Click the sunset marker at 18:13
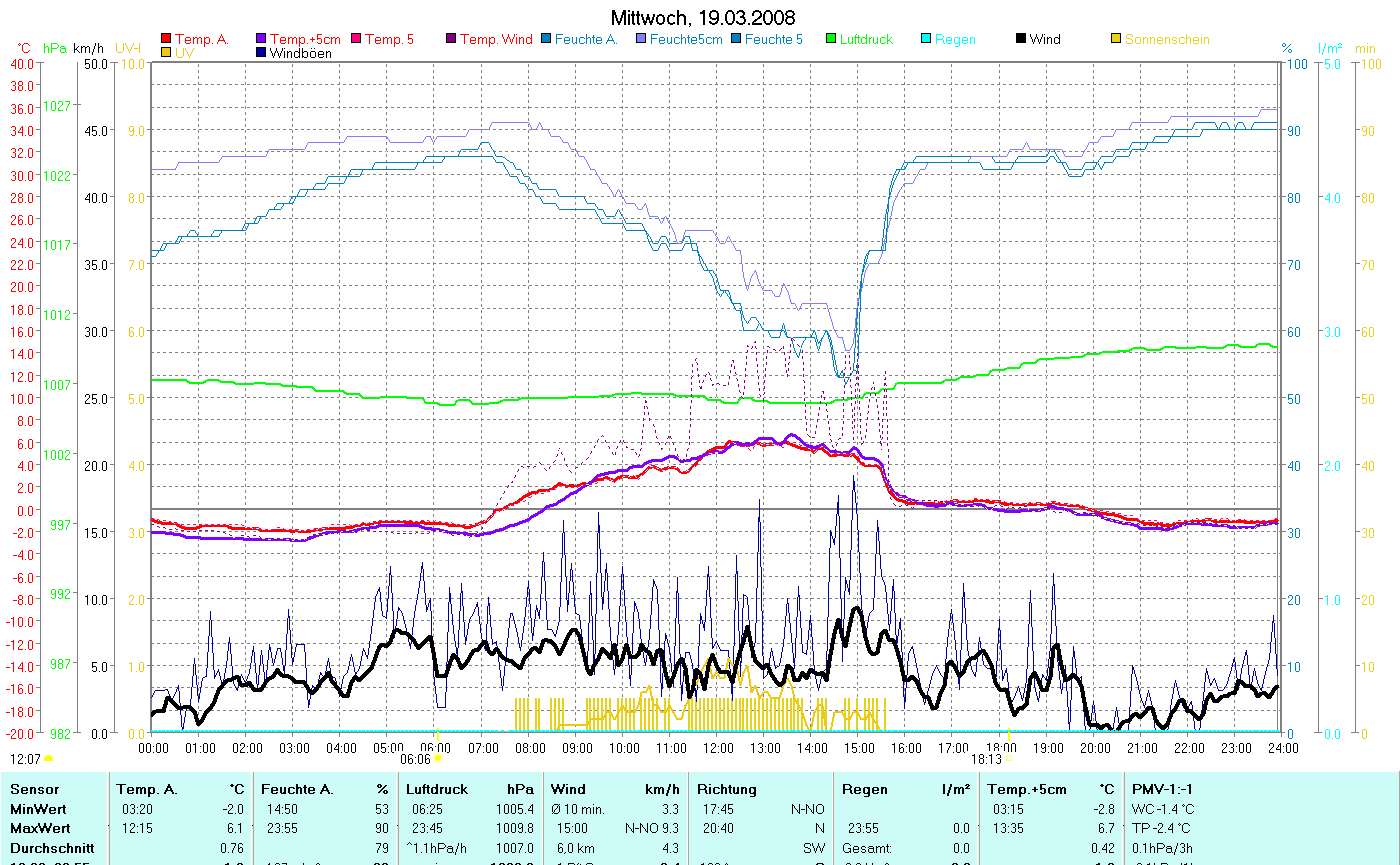Viewport: 1400px width, 865px height. pos(1008,758)
